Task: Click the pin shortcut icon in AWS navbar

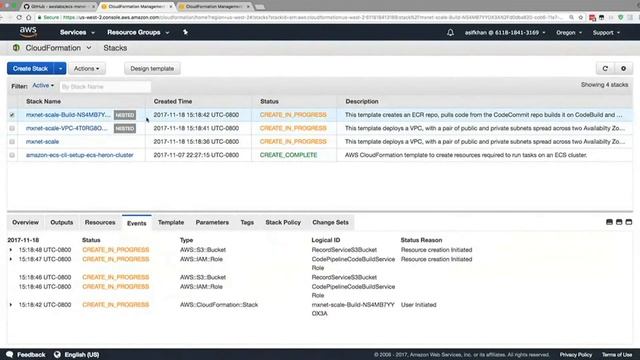Action: pyautogui.click(x=185, y=32)
